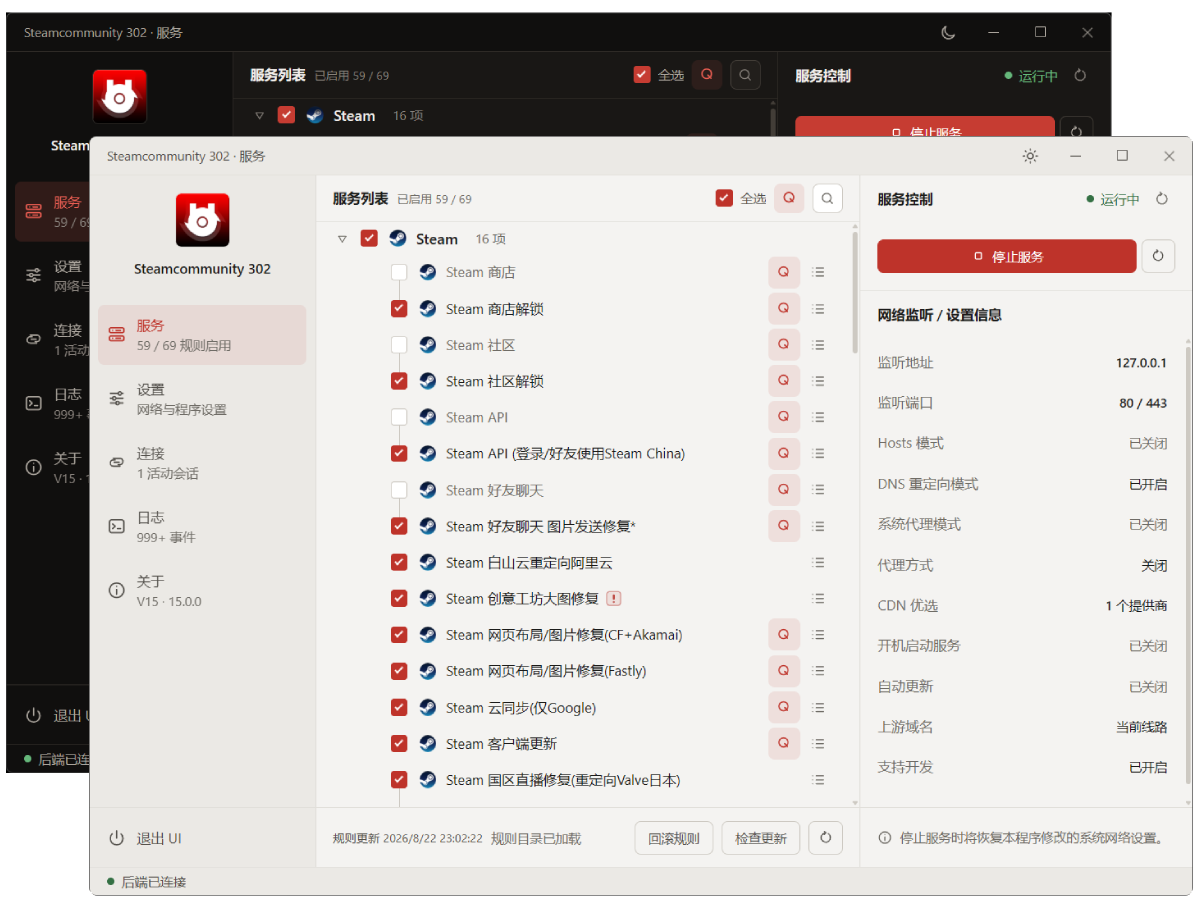Click 检查更新 button
The width and height of the screenshot is (1200, 900).
[761, 838]
